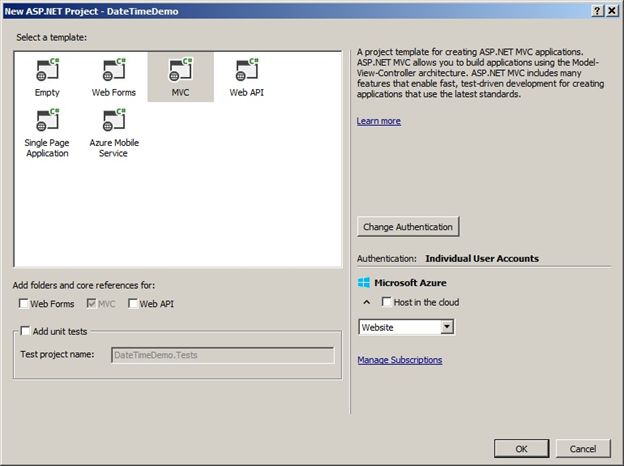
Task: Choose the Azure Mobile Service template
Action: (x=114, y=133)
